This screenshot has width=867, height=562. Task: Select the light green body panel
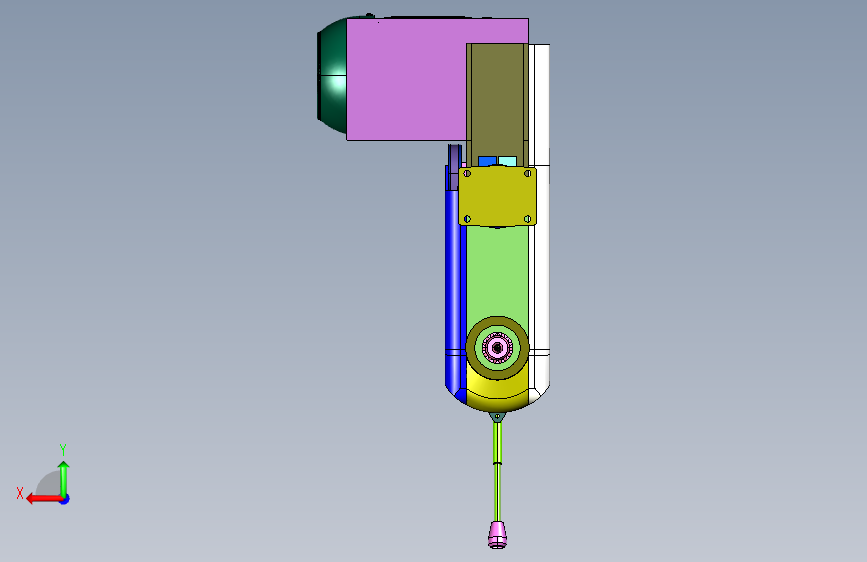[x=497, y=271]
